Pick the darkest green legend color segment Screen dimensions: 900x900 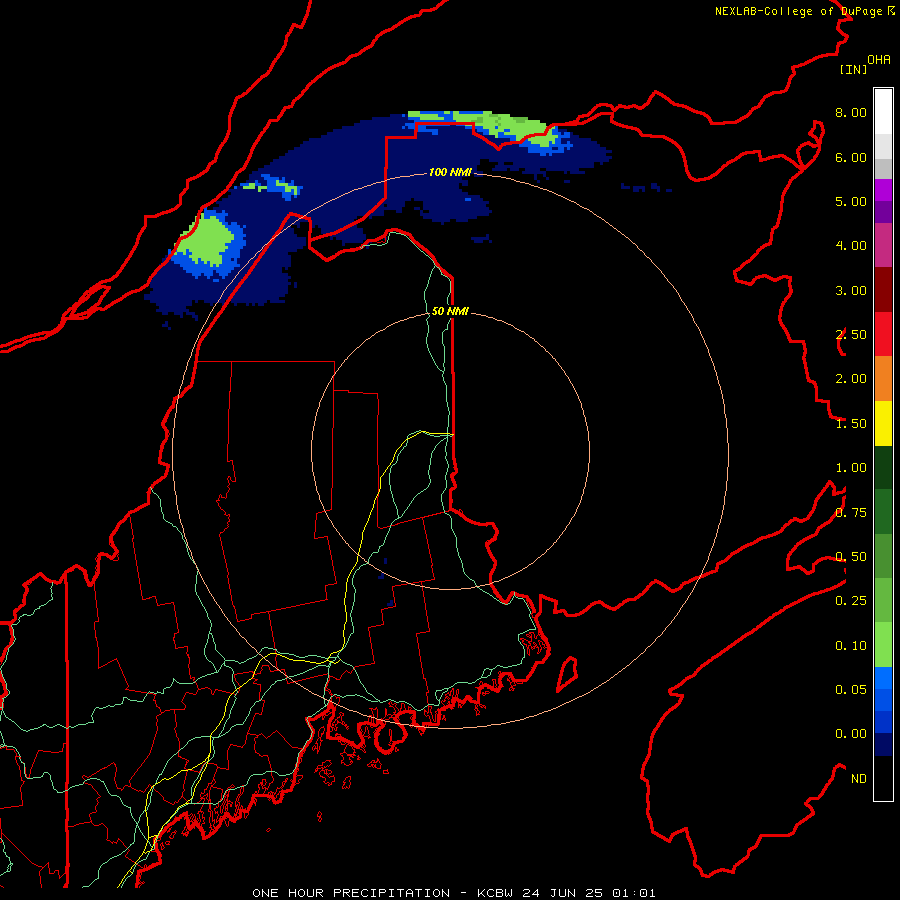883,467
